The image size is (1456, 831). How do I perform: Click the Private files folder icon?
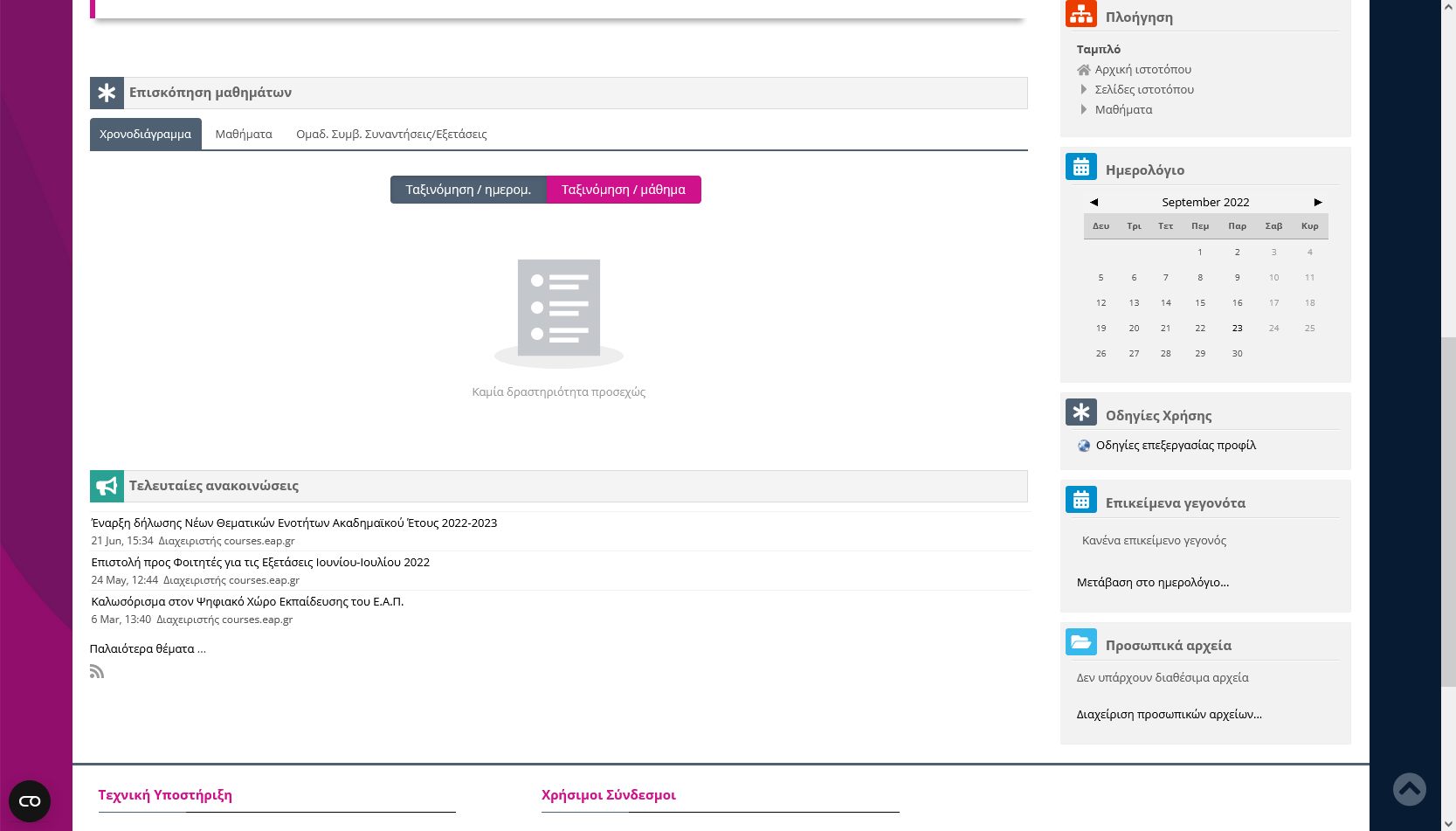[x=1081, y=642]
